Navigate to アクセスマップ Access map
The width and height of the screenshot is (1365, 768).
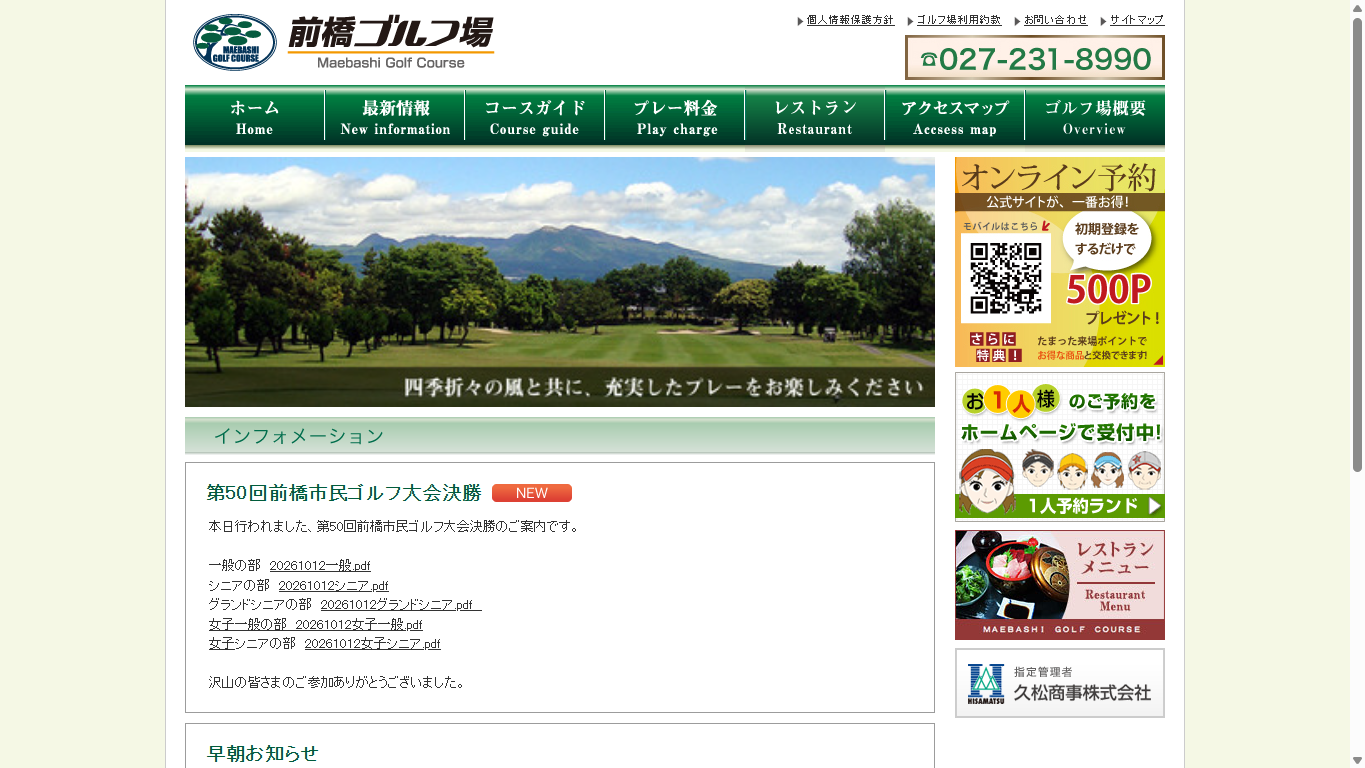(x=955, y=116)
